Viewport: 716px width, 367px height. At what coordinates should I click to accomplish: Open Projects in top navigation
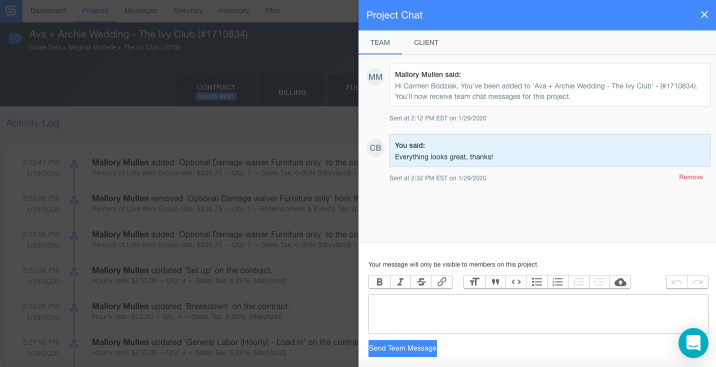[x=95, y=10]
